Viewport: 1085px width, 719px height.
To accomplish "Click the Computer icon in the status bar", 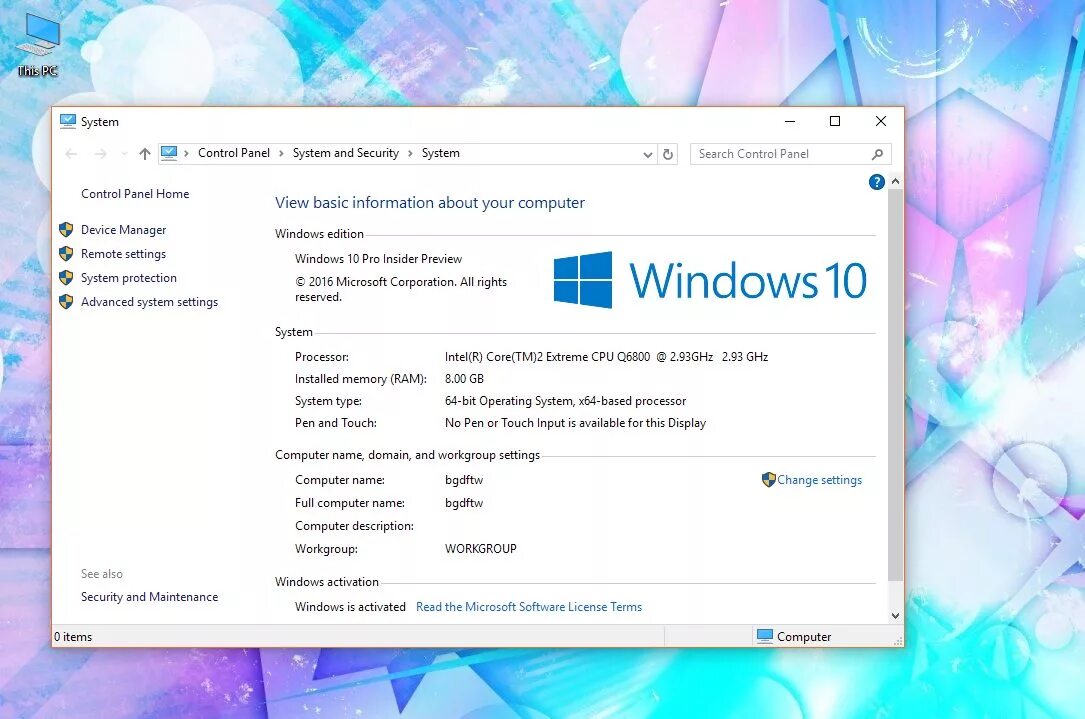I will (765, 636).
